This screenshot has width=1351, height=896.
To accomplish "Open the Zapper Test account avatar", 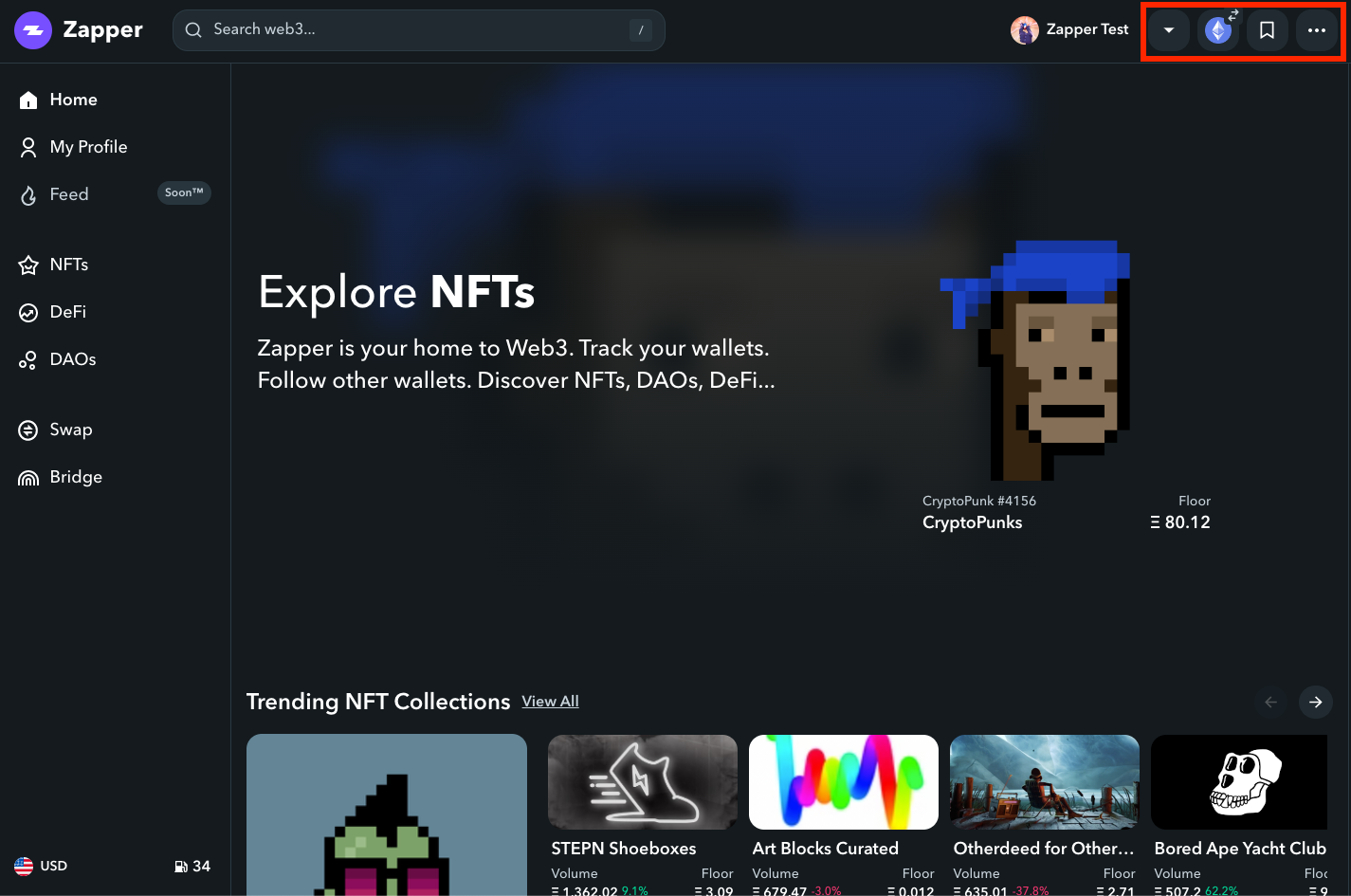I will click(1025, 30).
